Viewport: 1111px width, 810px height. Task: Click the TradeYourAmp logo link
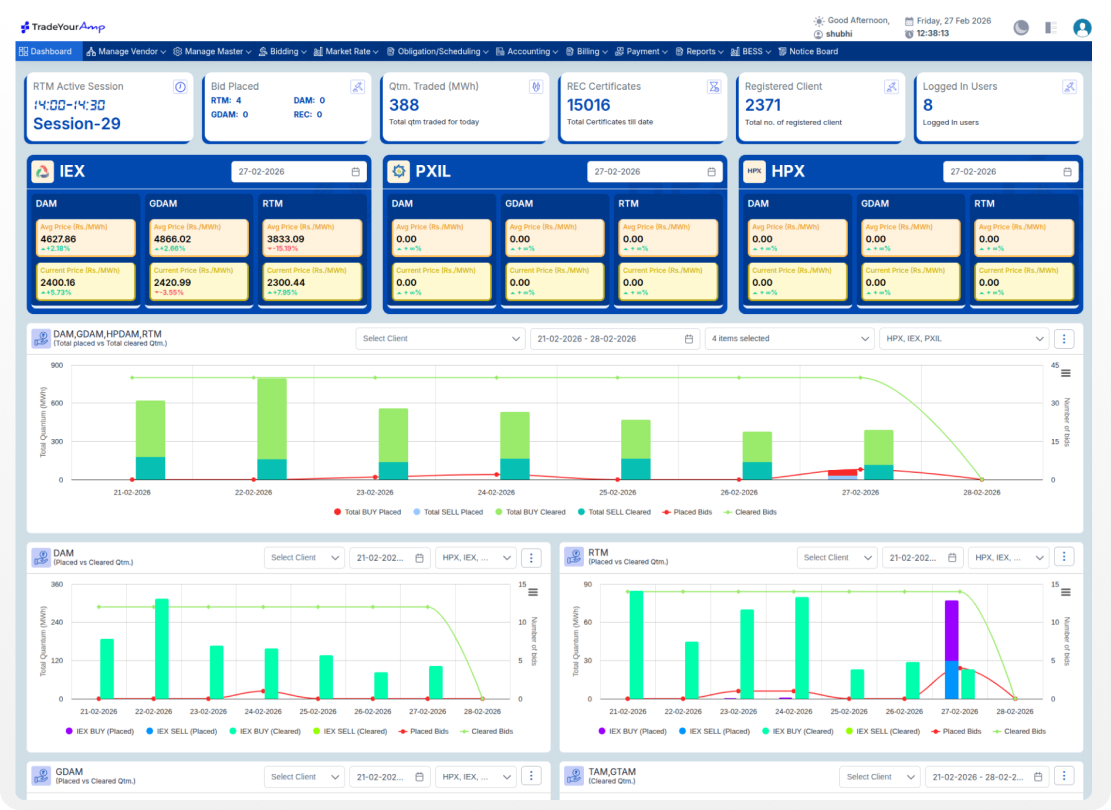[x=63, y=27]
